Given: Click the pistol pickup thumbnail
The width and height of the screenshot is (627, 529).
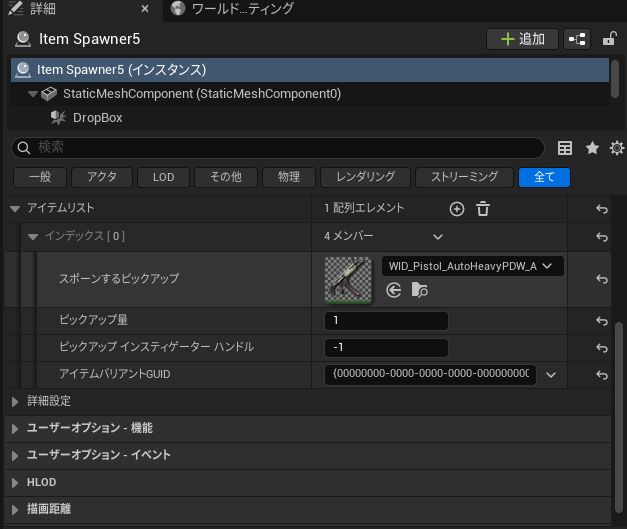Looking at the screenshot, I should pos(348,280).
